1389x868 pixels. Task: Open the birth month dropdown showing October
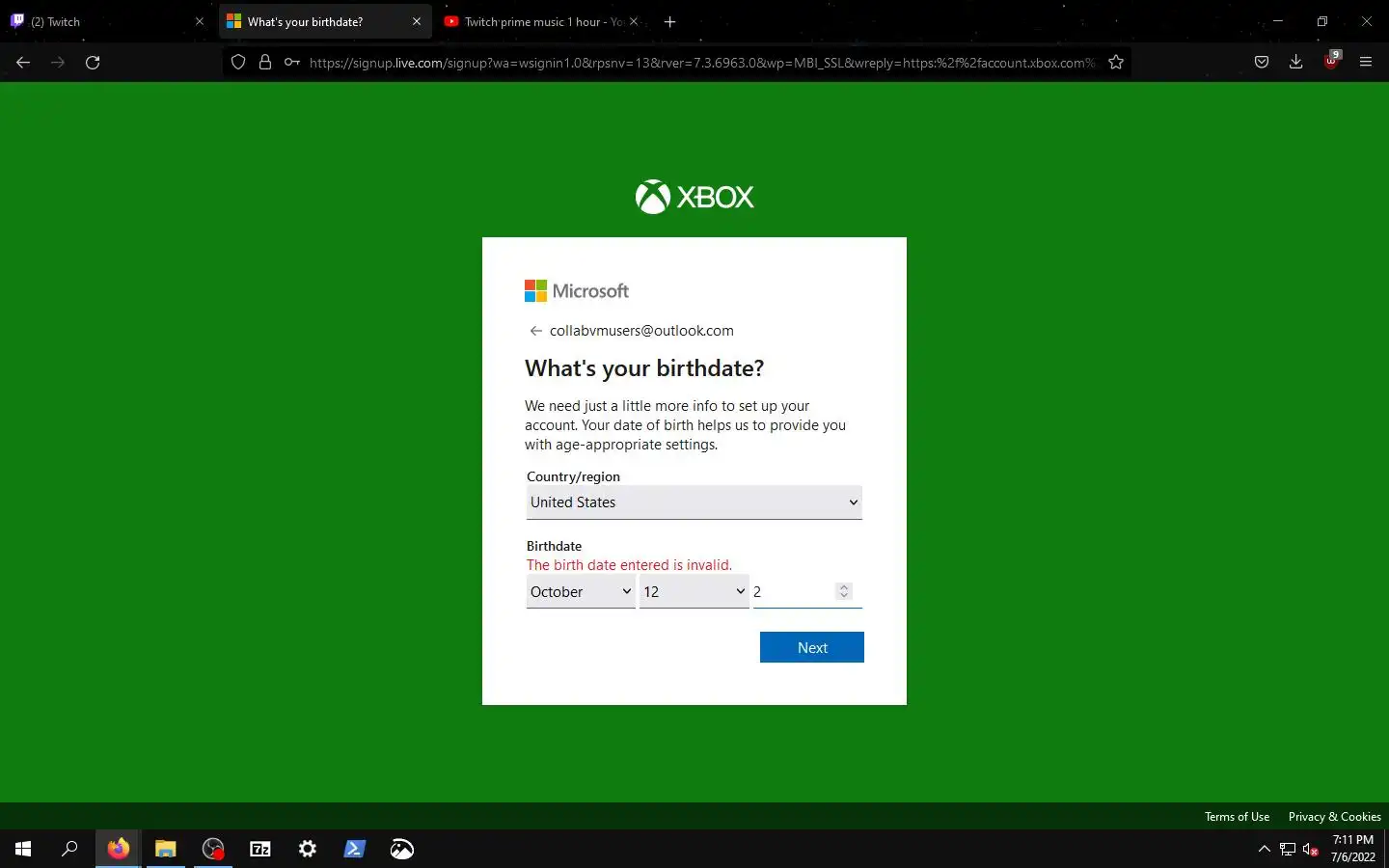click(581, 592)
